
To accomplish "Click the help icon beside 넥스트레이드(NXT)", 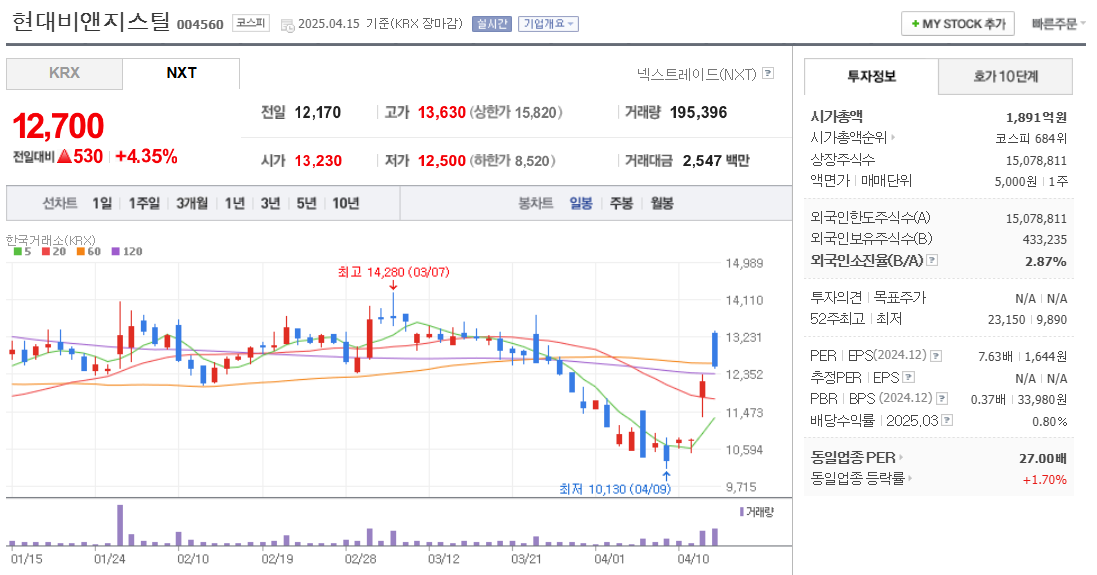I will 768,73.
